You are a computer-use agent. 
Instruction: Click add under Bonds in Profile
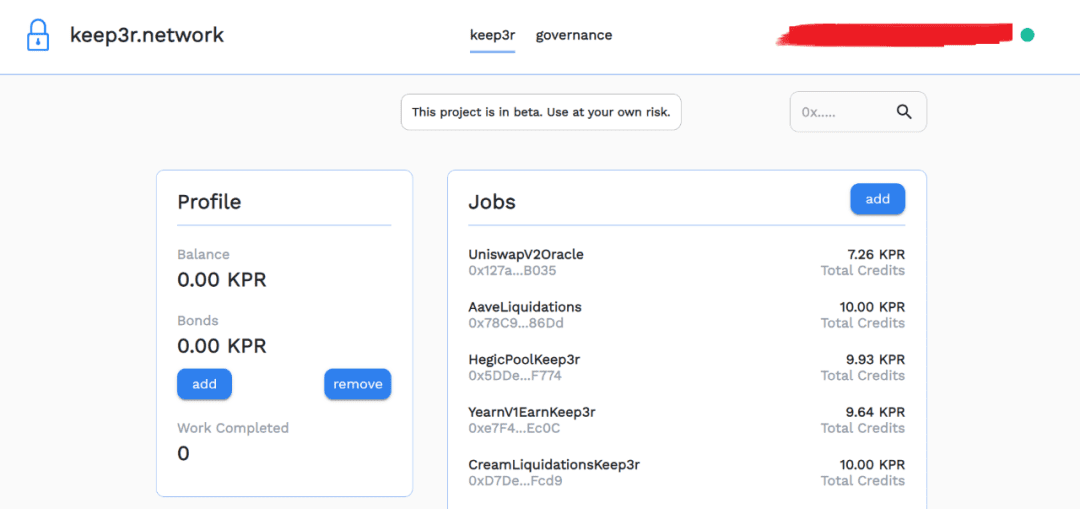click(205, 384)
